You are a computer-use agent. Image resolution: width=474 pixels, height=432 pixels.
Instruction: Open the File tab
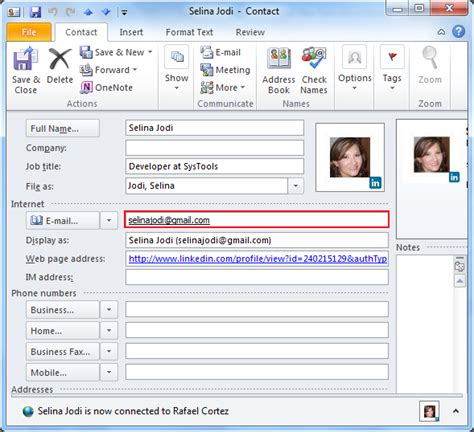click(x=29, y=32)
